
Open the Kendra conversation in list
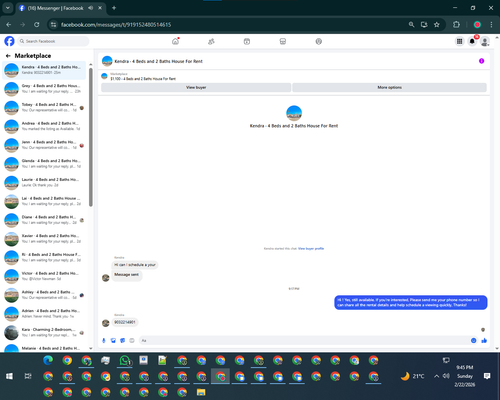[x=44, y=70]
